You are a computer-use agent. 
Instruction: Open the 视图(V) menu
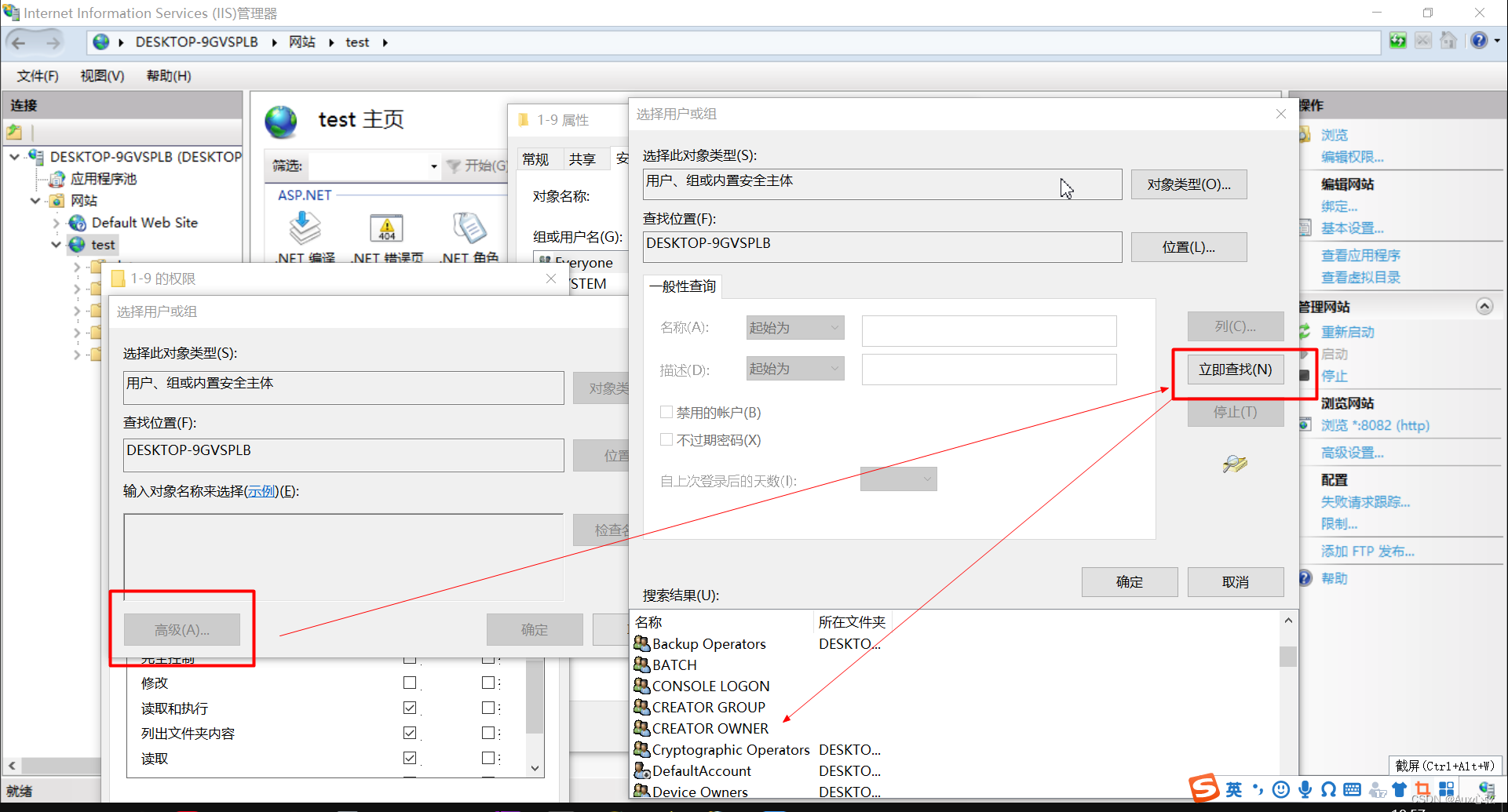click(x=102, y=75)
